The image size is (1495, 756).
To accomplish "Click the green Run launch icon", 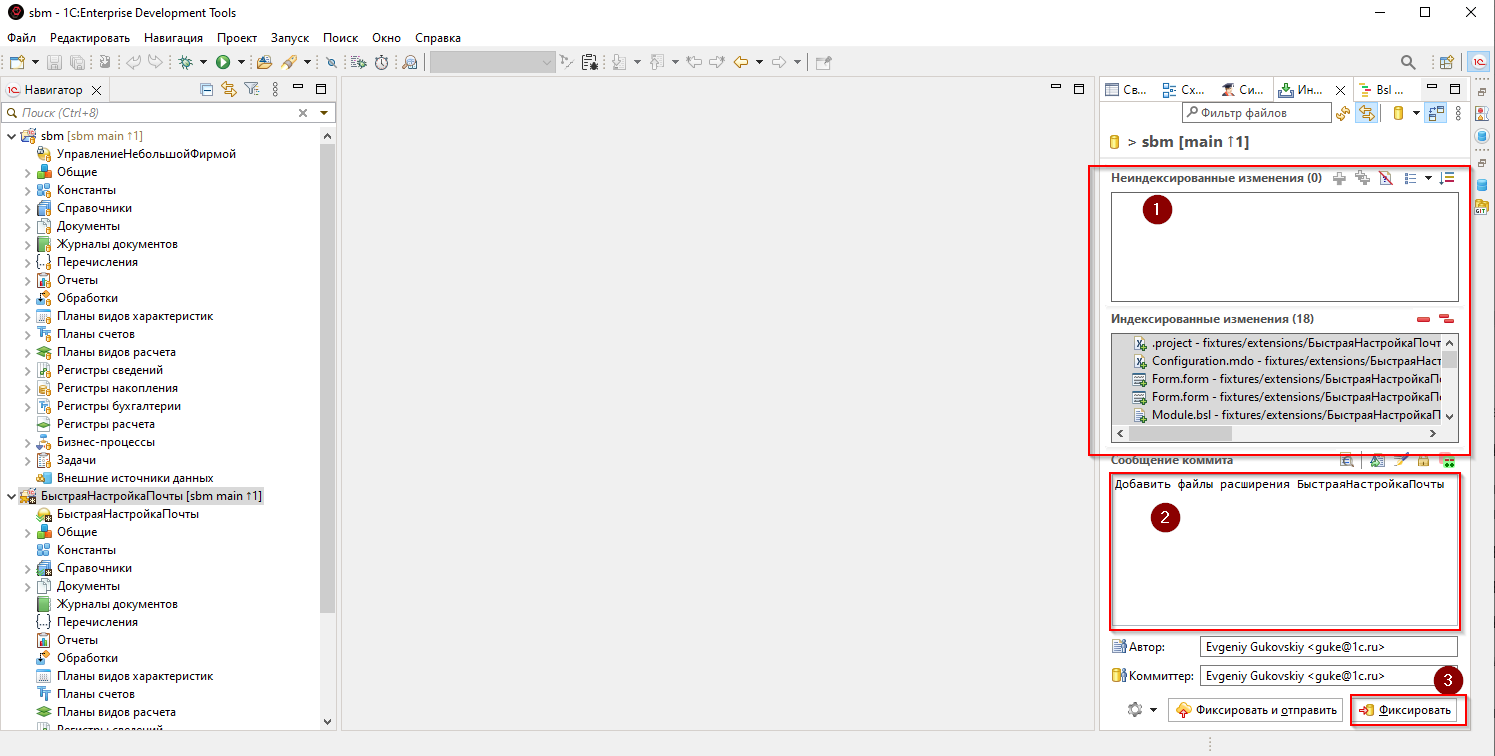I will (x=222, y=62).
